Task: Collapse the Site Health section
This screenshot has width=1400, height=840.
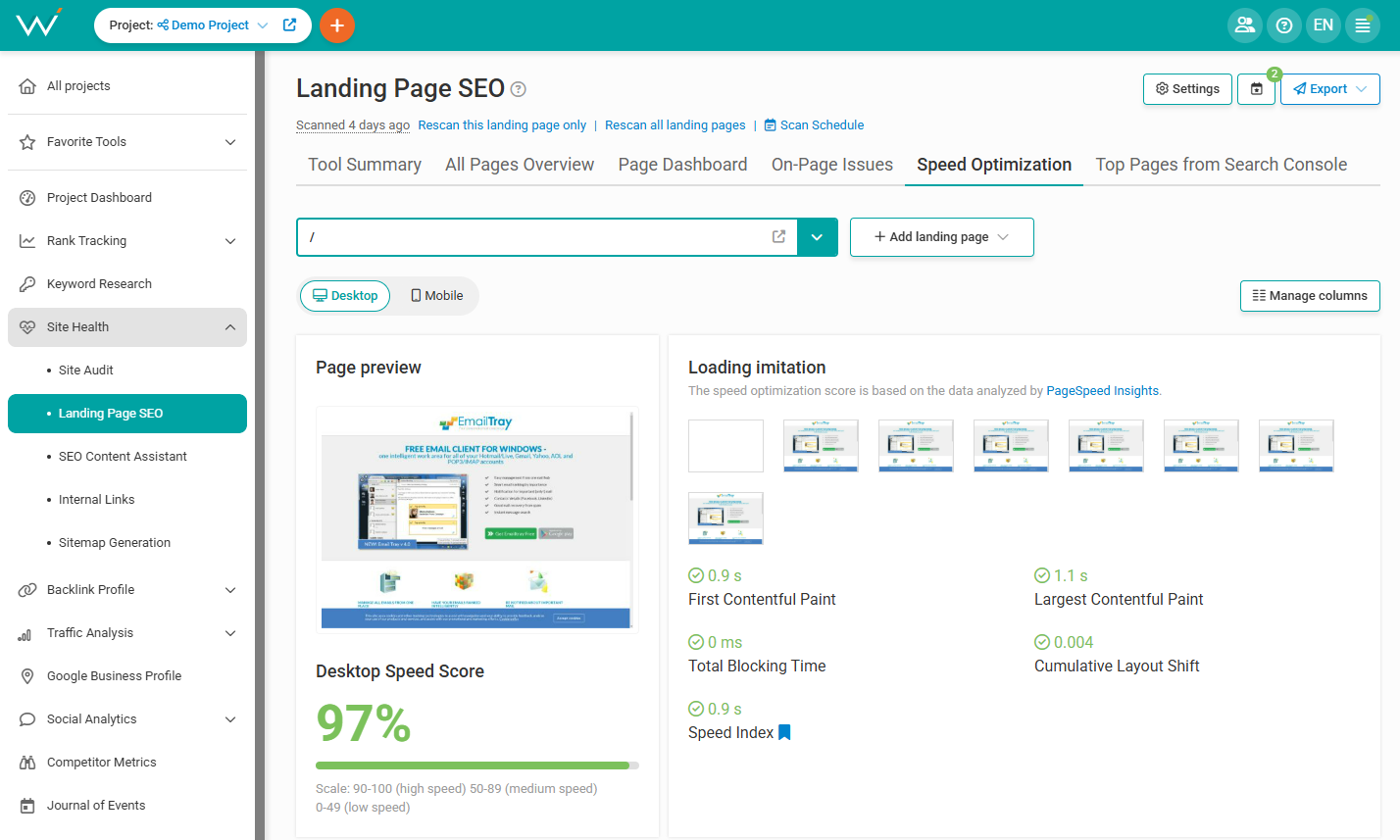Action: (230, 327)
